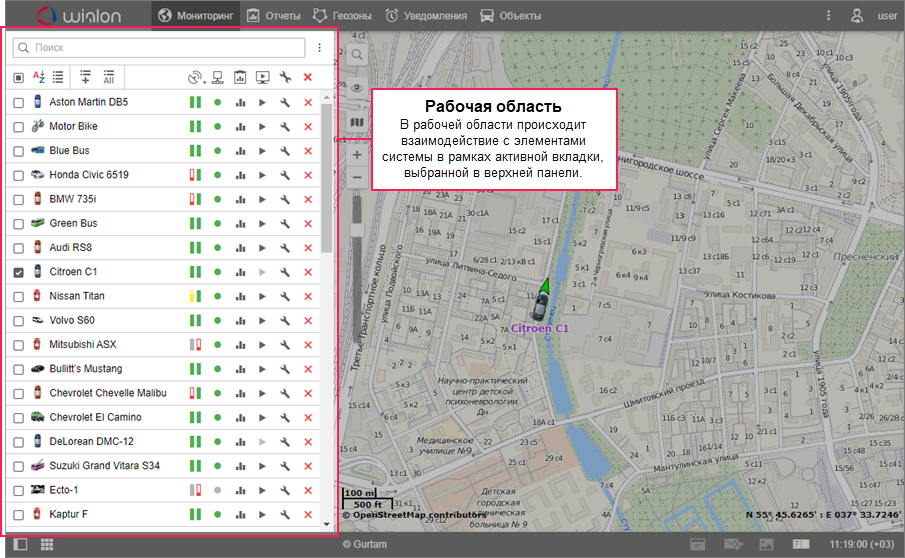
Task: Toggle visible layers eye icon on map
Action: coord(357,88)
